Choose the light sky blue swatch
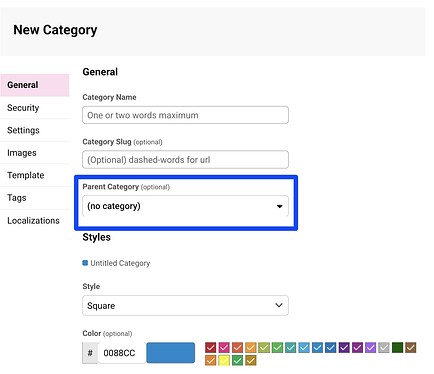Screen dimensions: 434x374 [304, 348]
